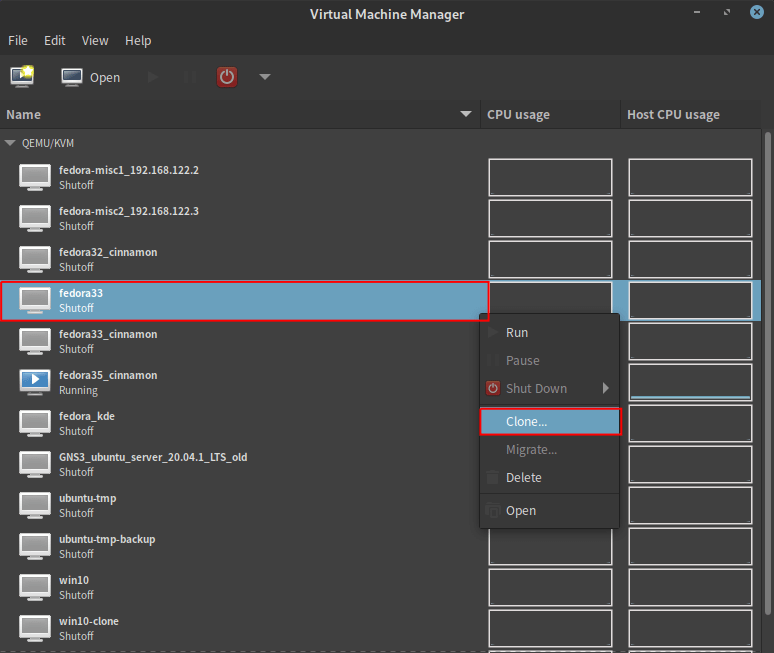Click the red power icon beside Shut Down
Viewport: 774px width, 653px height.
pos(493,388)
